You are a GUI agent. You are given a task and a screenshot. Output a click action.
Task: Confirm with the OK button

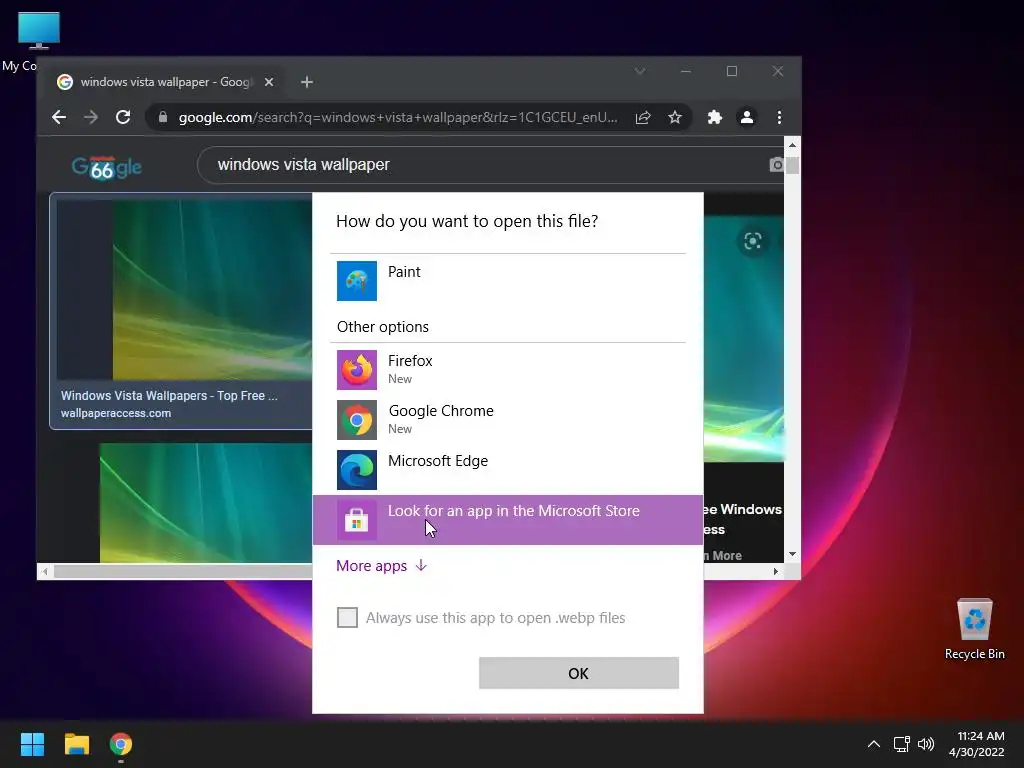coord(579,673)
